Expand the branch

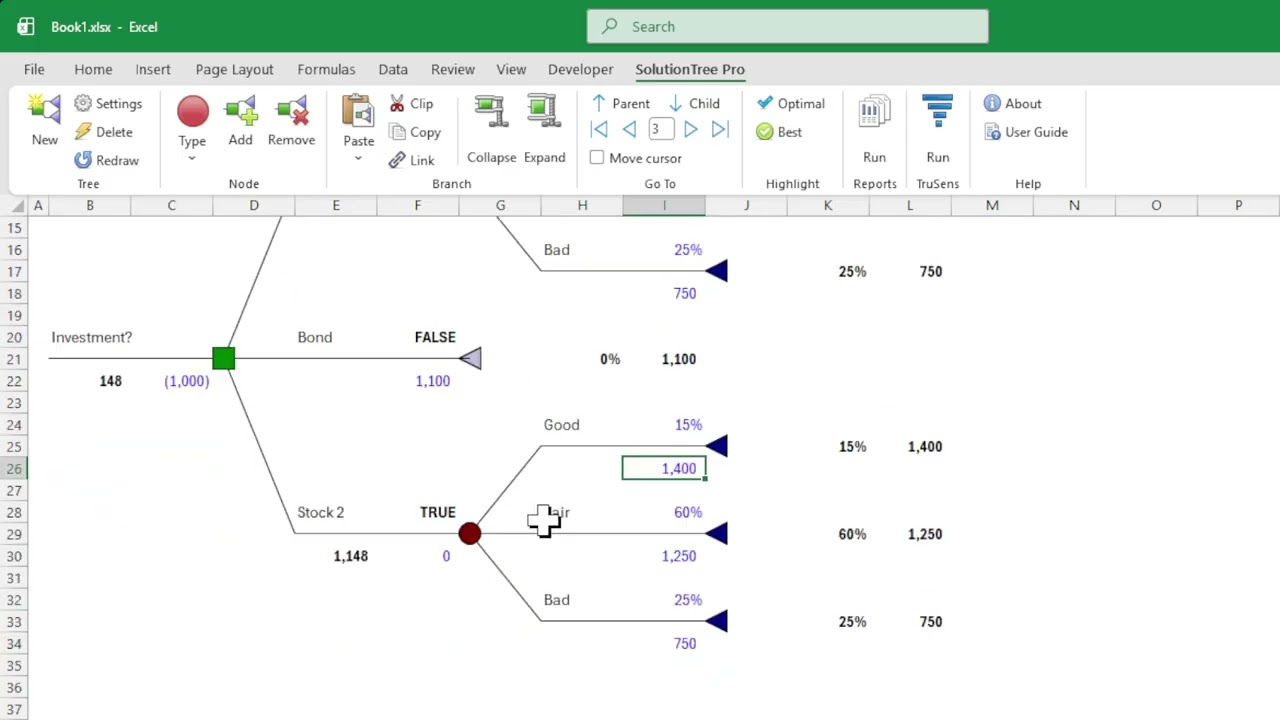pos(544,129)
